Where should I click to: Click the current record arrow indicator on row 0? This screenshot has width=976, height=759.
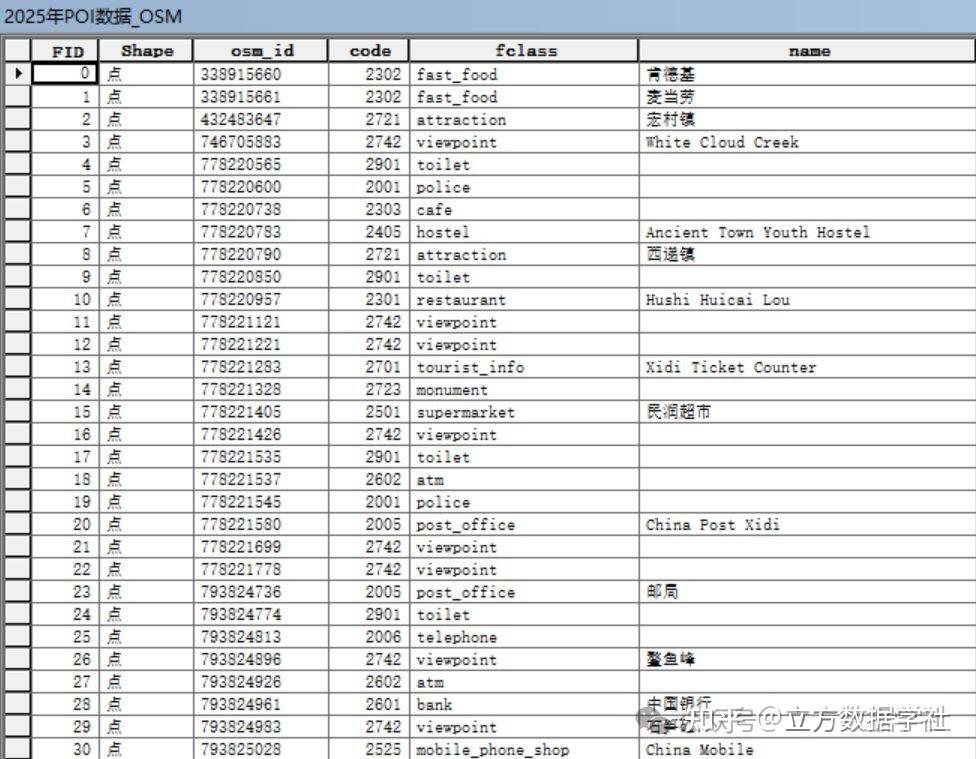[x=20, y=74]
